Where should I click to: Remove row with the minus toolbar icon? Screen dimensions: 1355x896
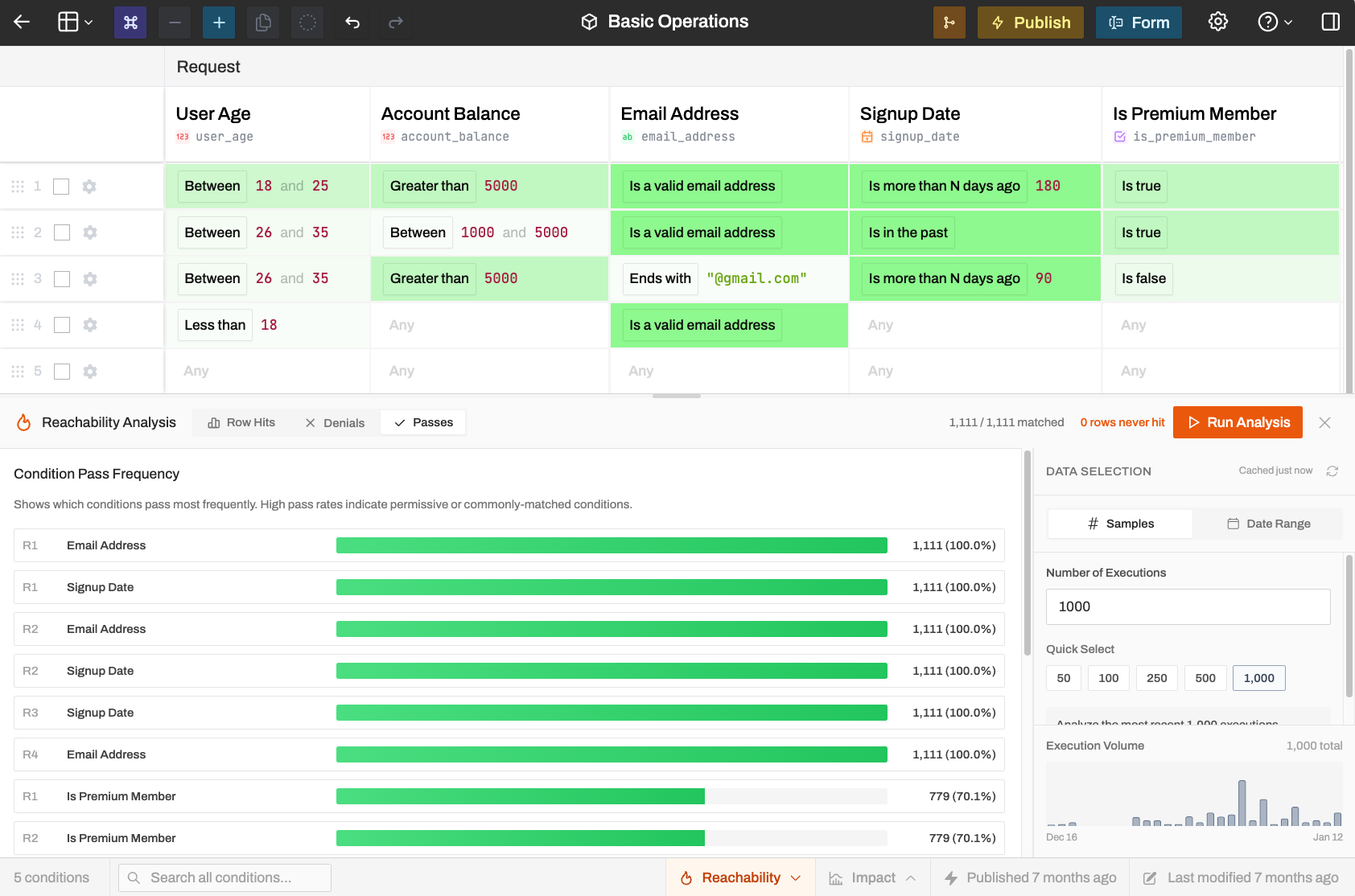(175, 23)
